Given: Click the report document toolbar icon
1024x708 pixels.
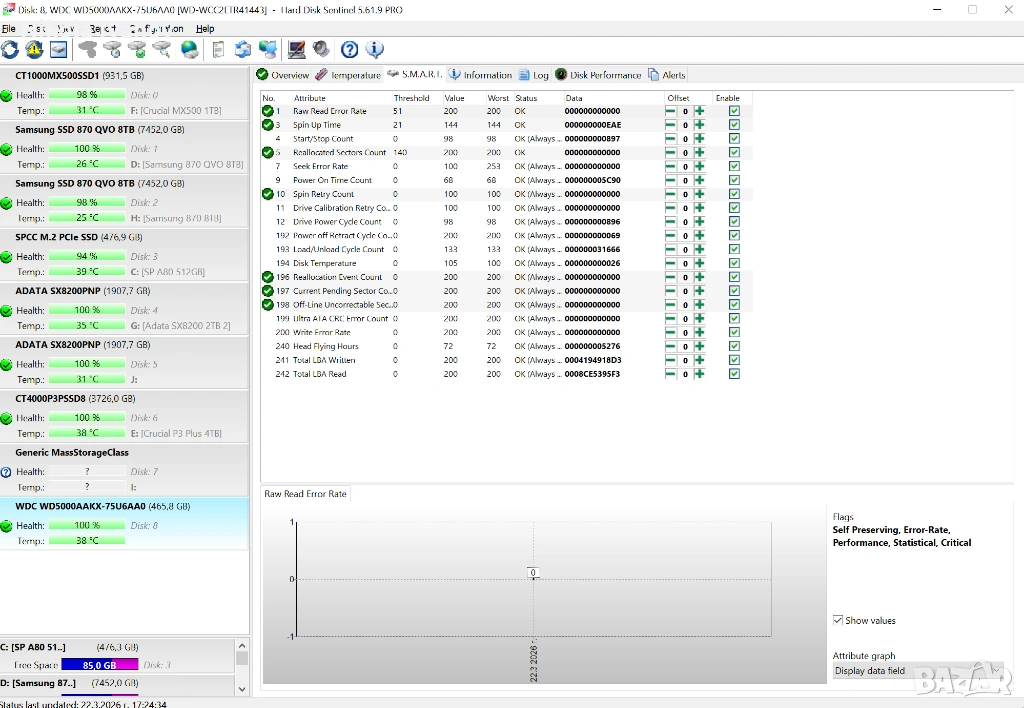Looking at the screenshot, I should click(219, 49).
